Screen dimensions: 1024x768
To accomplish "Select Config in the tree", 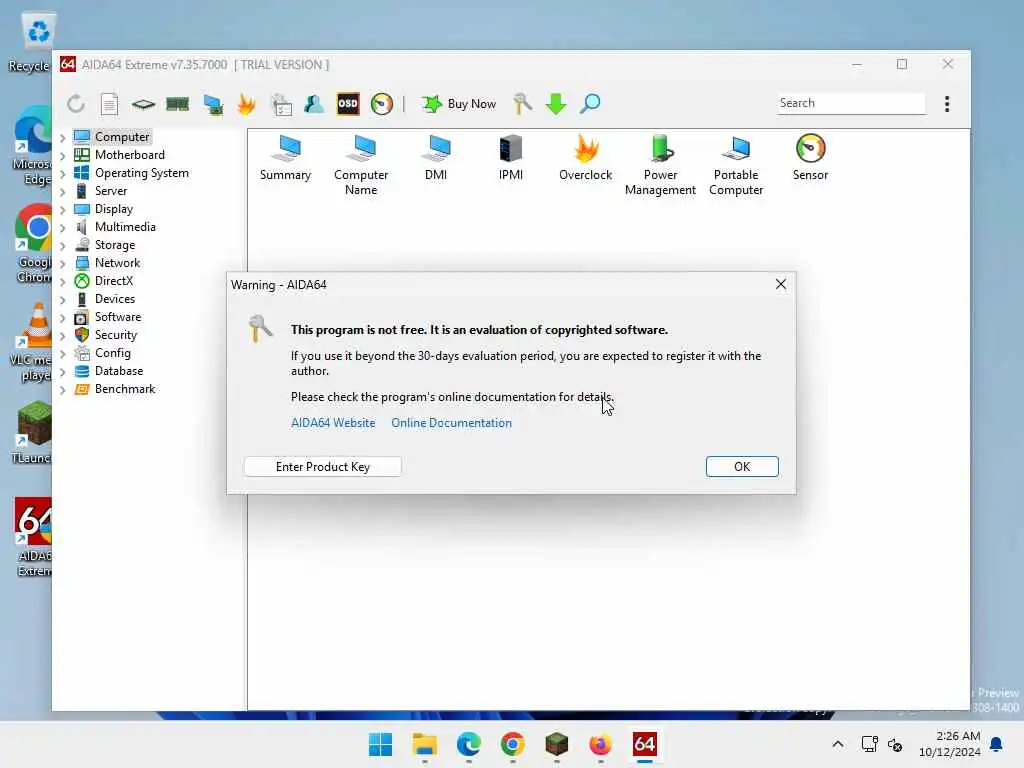I will [x=112, y=353].
